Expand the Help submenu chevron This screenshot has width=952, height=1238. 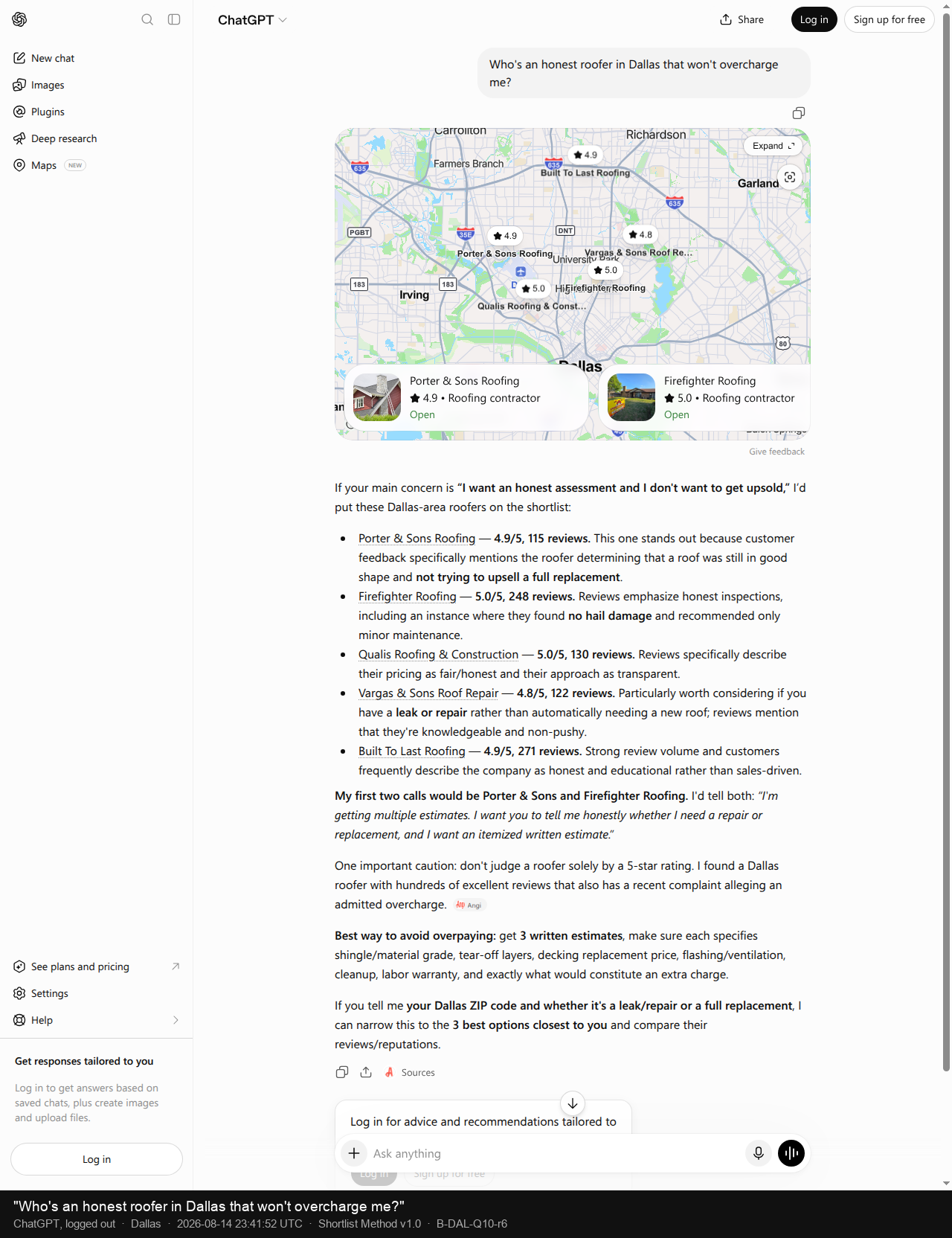pos(176,1020)
